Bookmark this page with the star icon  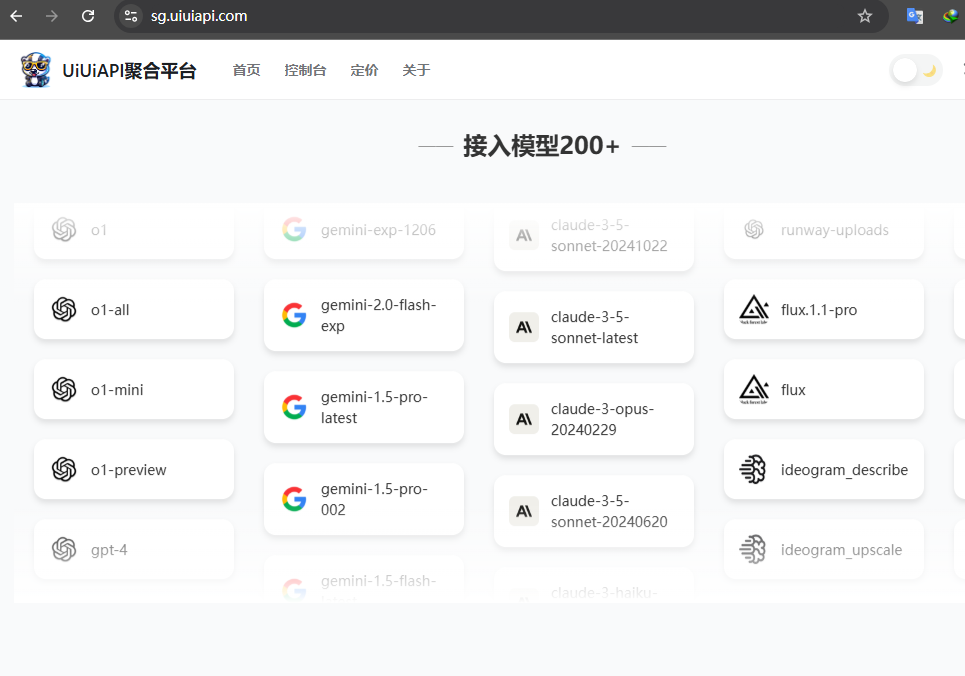click(865, 16)
